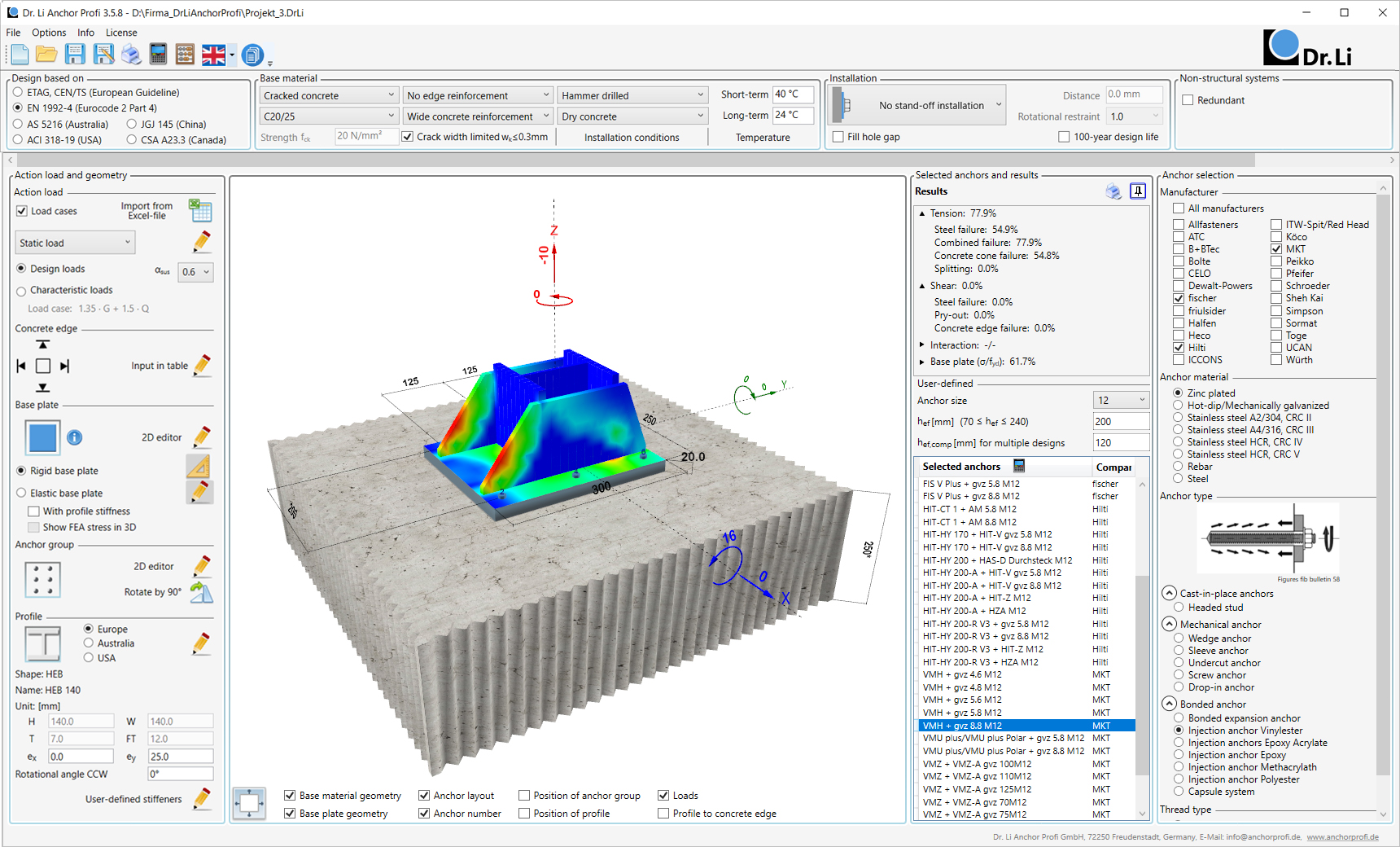1400x847 pixels.
Task: Select ACI 318-19 (USA) design basis
Action: point(18,140)
